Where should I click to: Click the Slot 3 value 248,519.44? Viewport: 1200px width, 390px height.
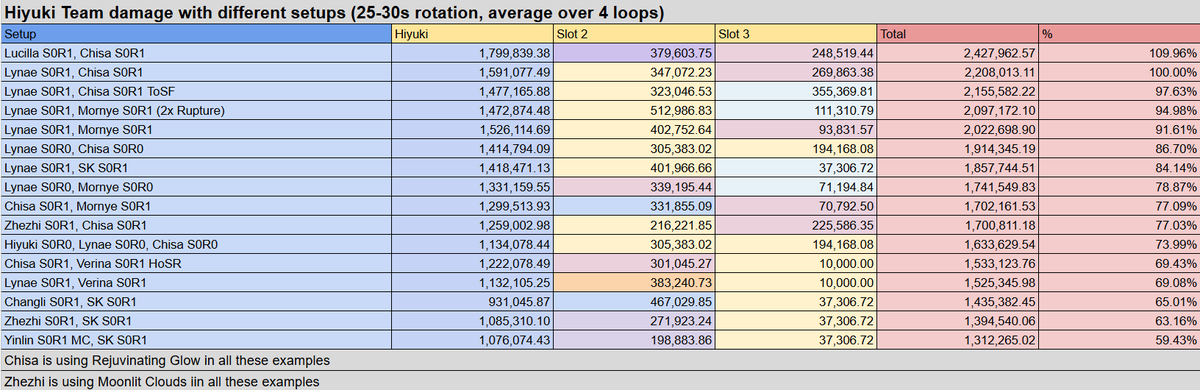[796, 53]
